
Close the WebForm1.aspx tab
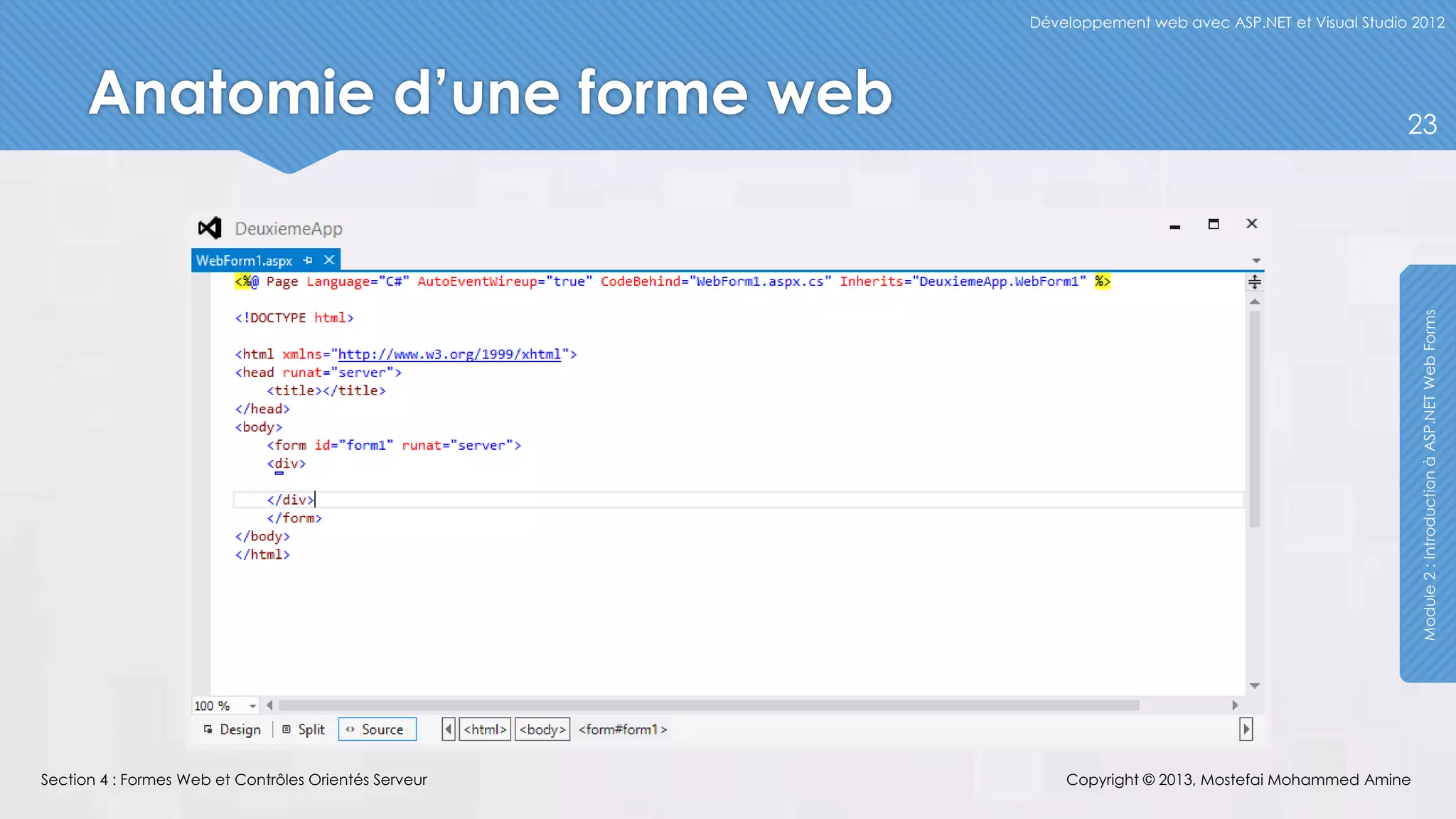[329, 260]
